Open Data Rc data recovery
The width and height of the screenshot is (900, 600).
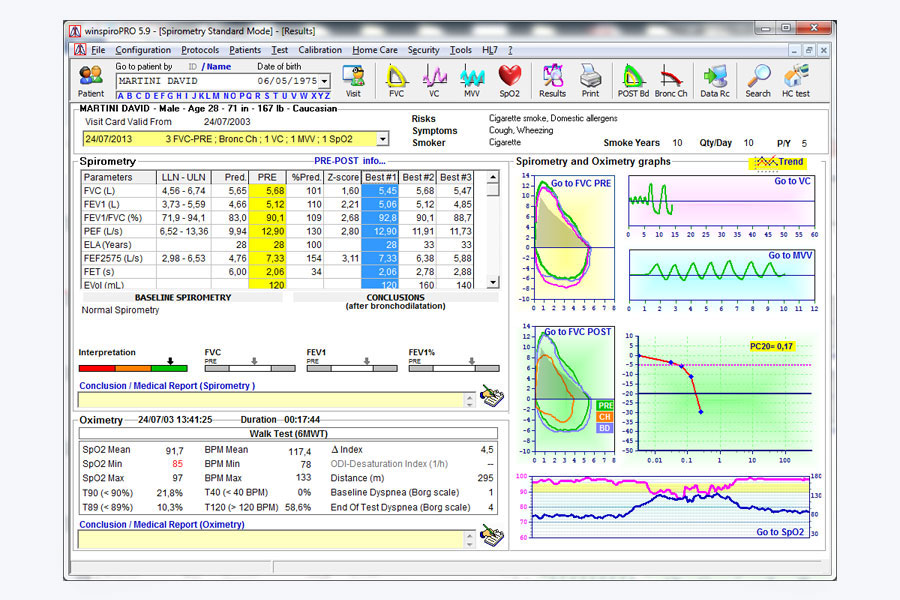tap(714, 75)
